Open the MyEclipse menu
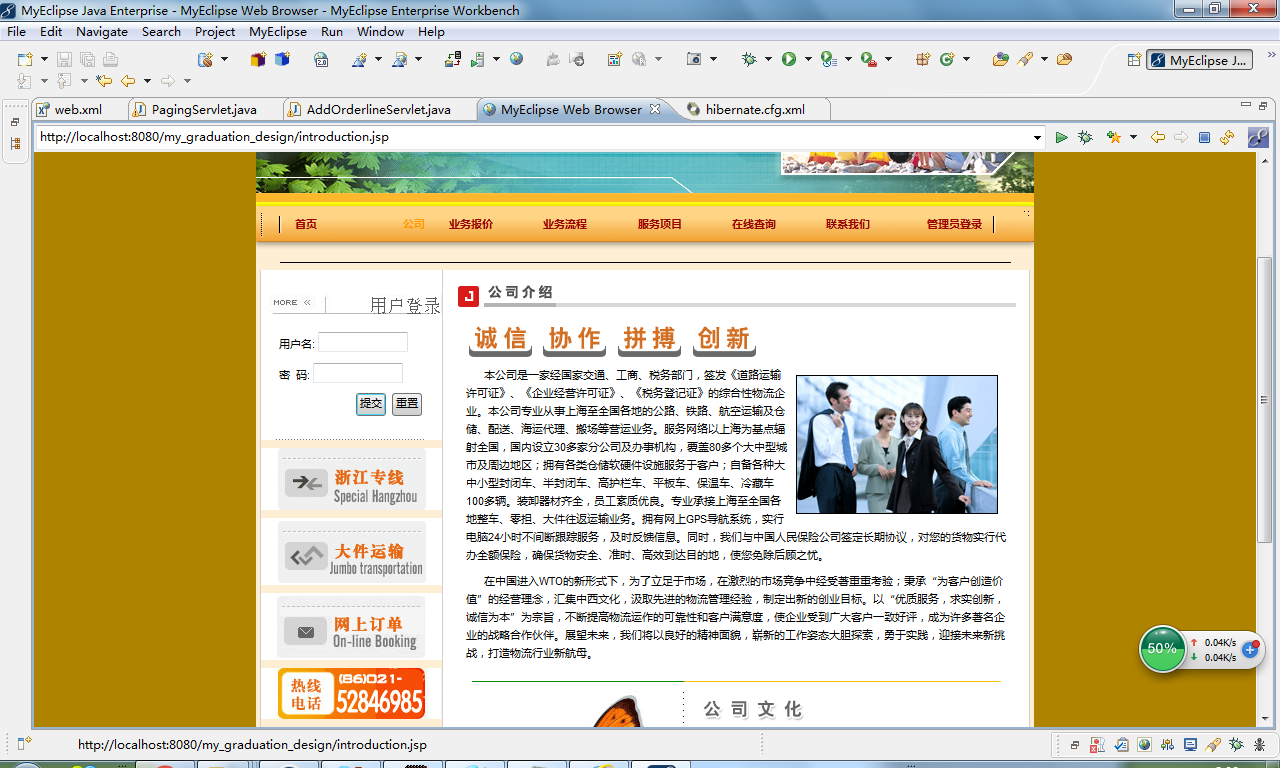This screenshot has width=1280, height=768. point(277,31)
